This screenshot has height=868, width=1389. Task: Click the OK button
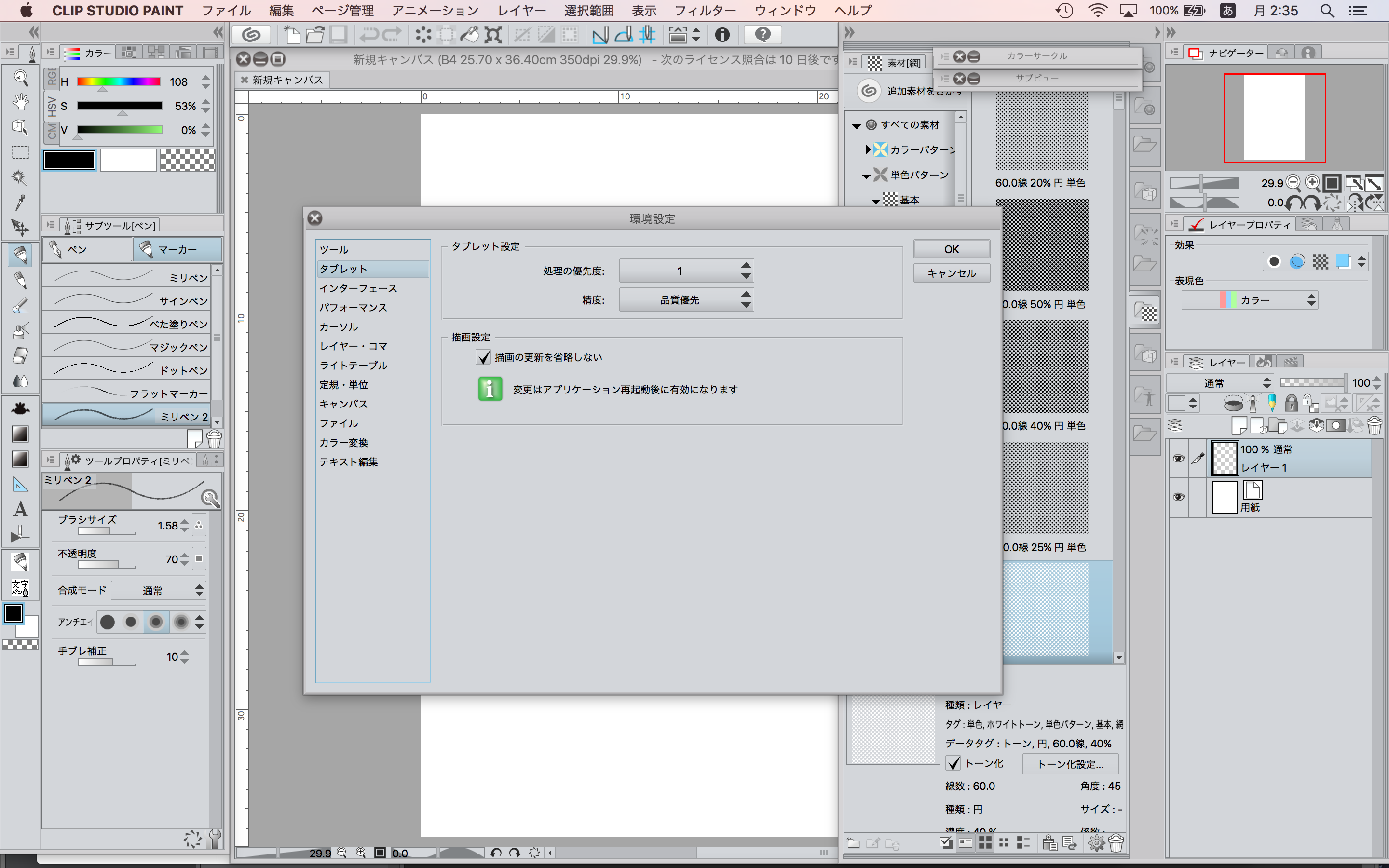point(951,249)
